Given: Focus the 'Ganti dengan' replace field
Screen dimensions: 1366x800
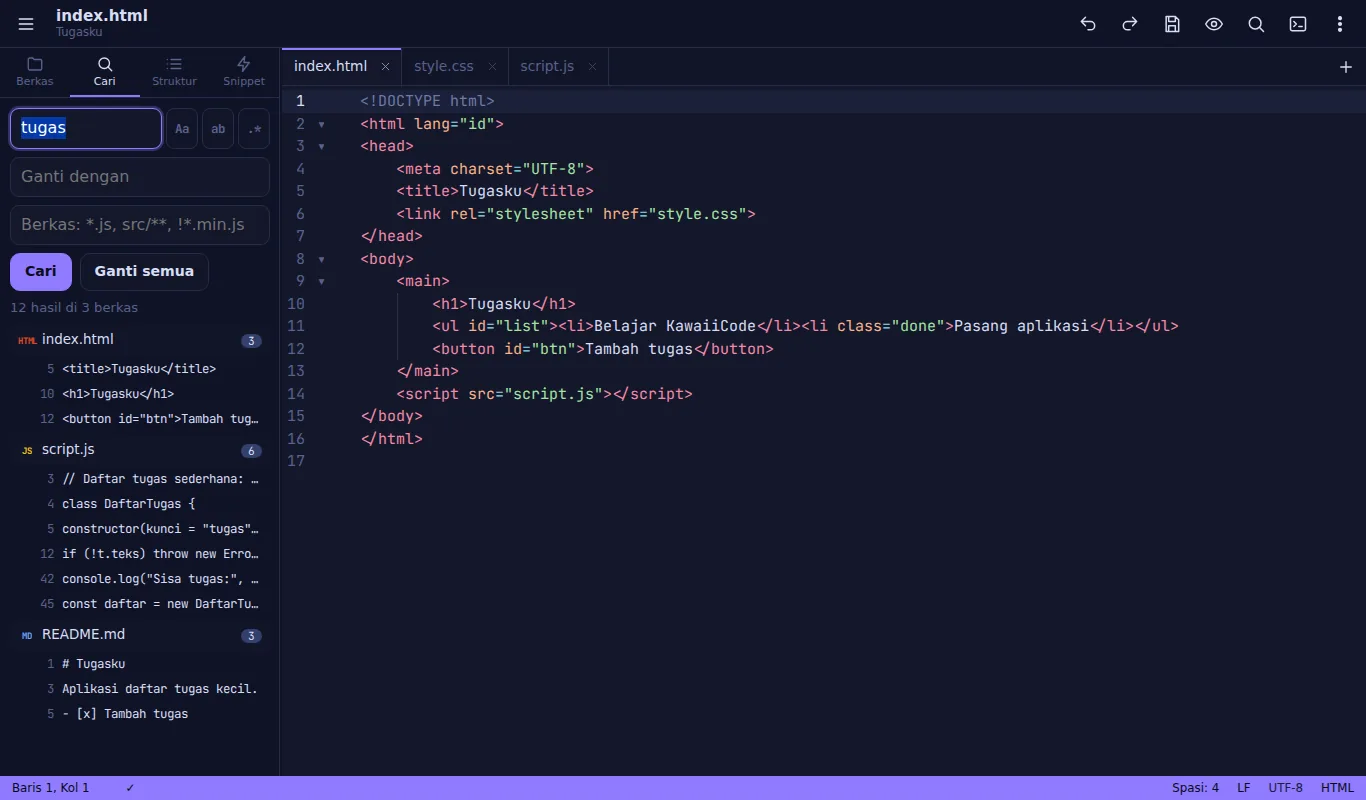Looking at the screenshot, I should [x=140, y=177].
